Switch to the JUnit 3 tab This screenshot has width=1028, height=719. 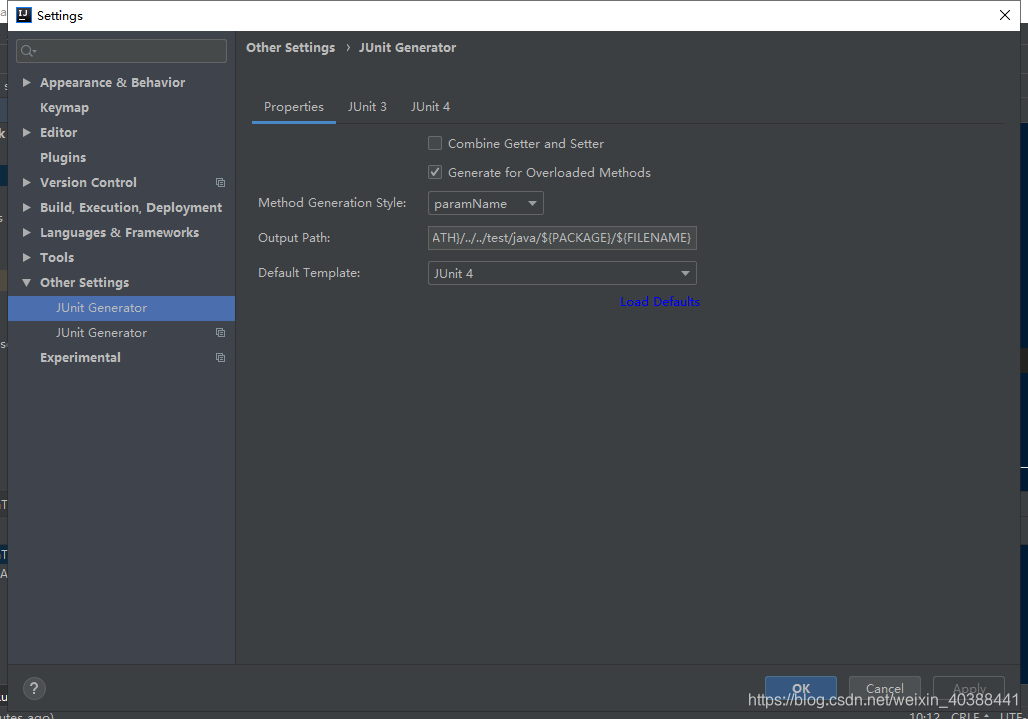point(367,107)
